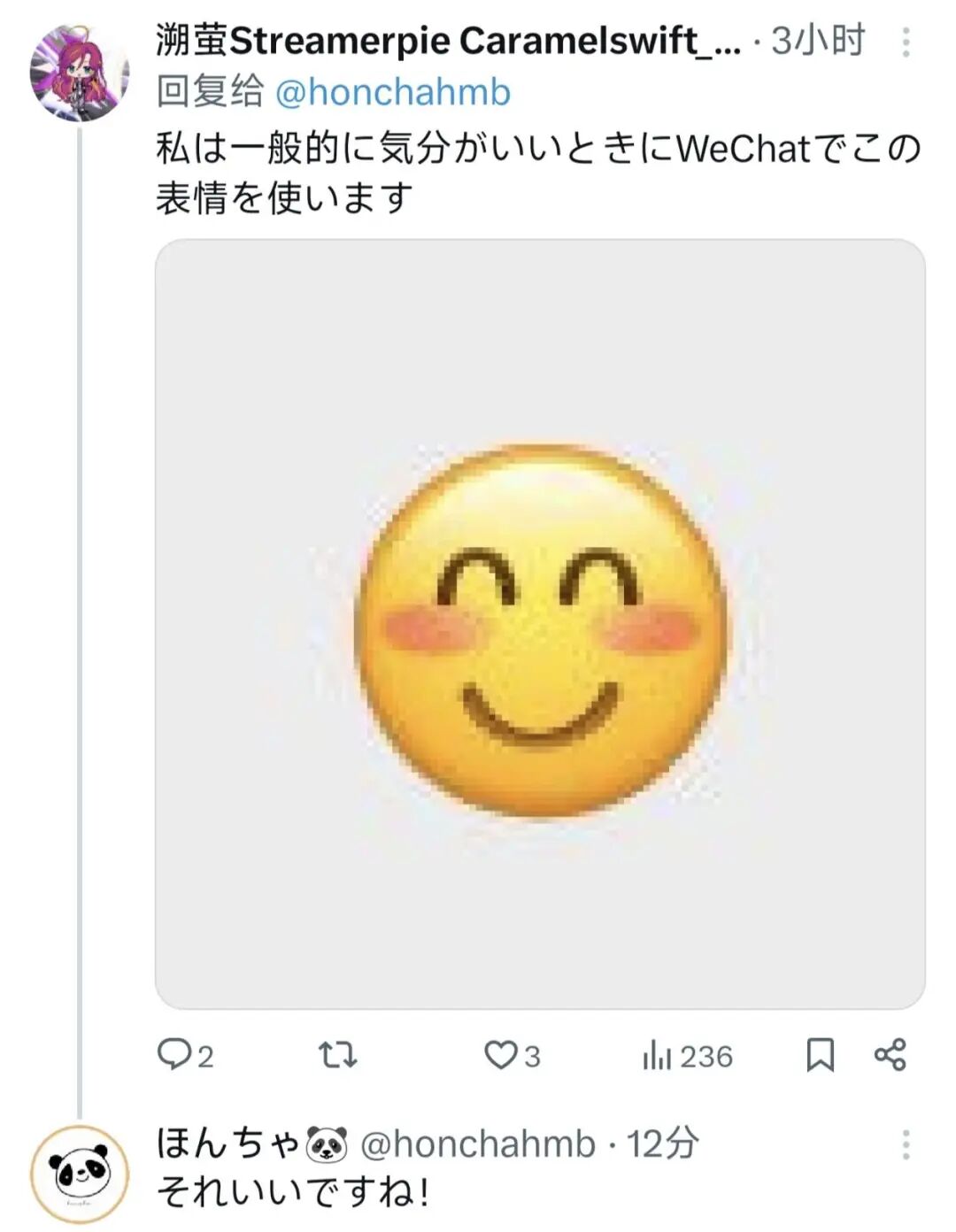Tap the share icon on the tweet
The image size is (956, 1232).
(x=890, y=1055)
